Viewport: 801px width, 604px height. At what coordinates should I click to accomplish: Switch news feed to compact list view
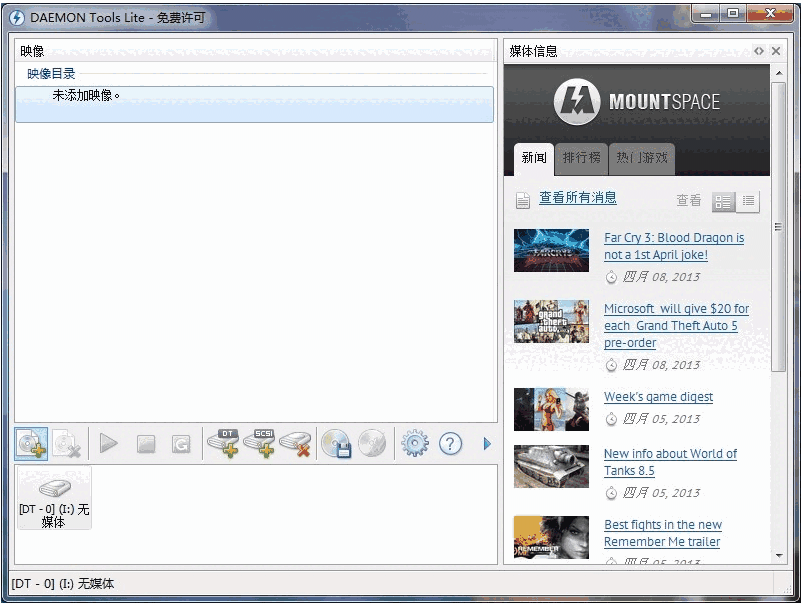(x=748, y=201)
